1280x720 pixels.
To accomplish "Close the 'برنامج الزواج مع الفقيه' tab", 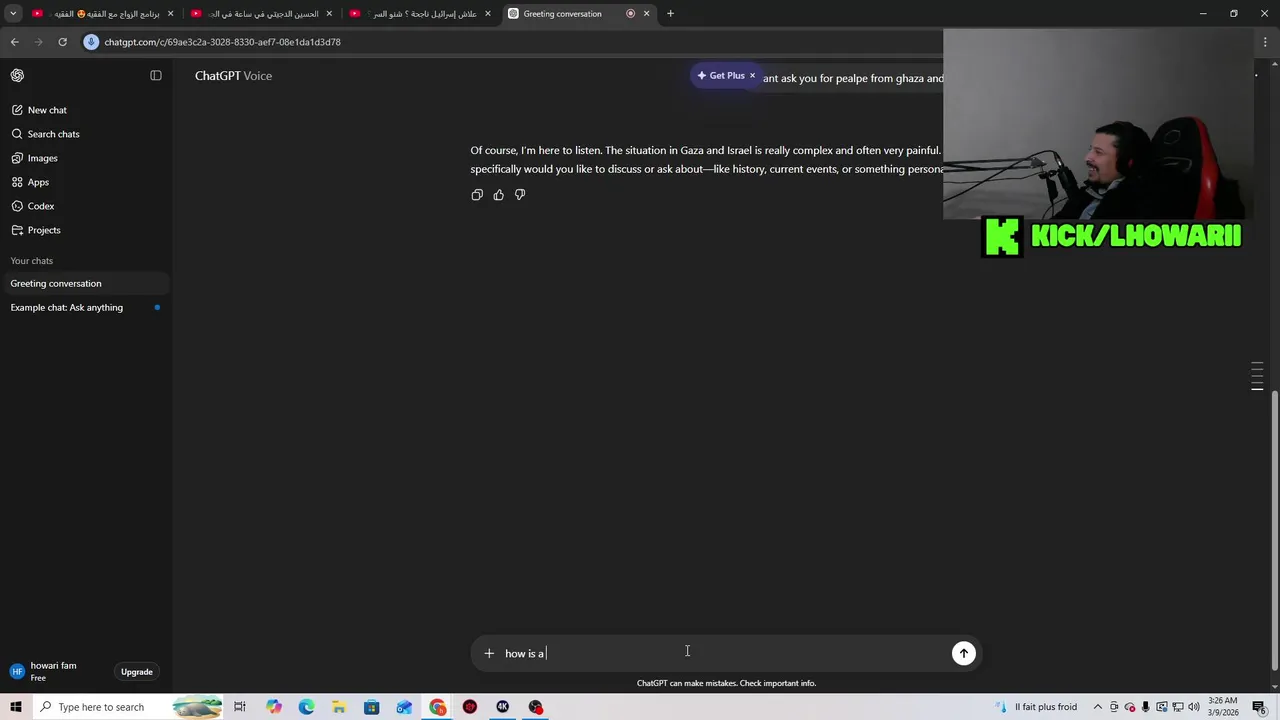I will [171, 13].
